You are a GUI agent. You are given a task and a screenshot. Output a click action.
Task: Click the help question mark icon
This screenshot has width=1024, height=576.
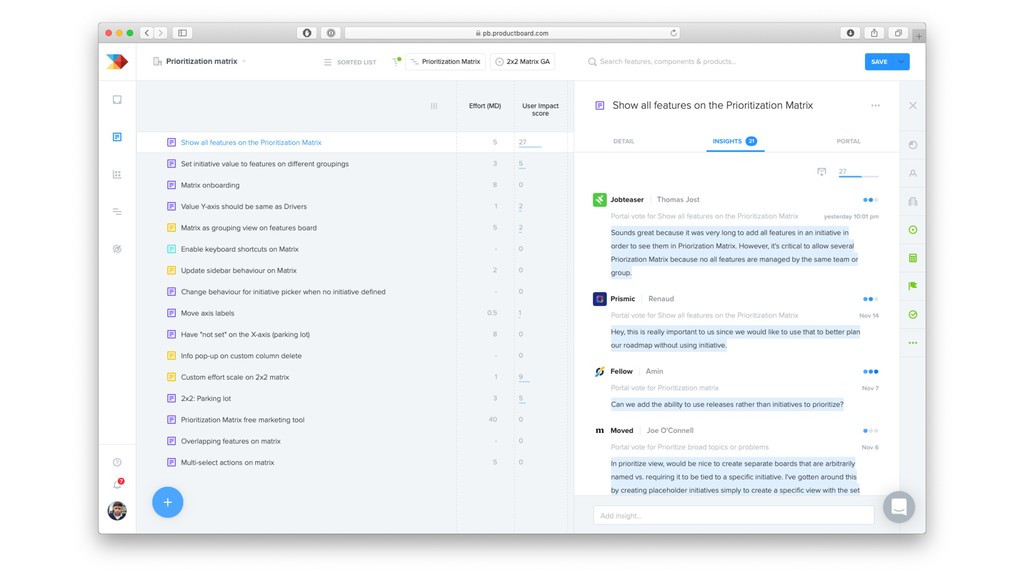pos(117,462)
